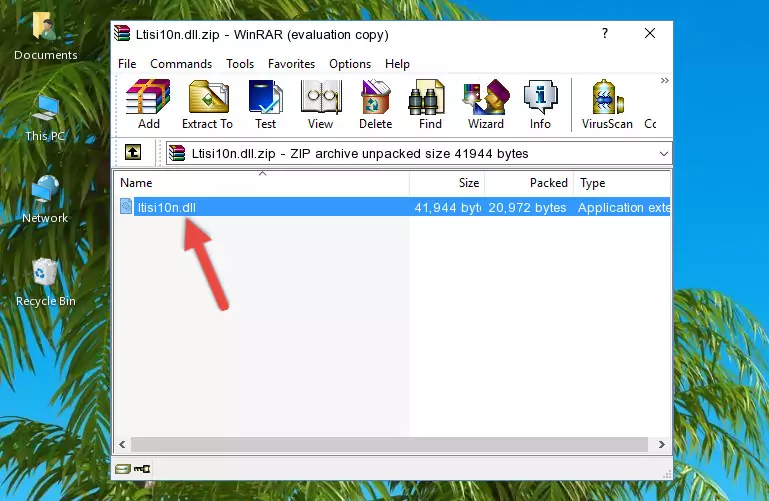
Task: Sort by the Name column header
Action: (262, 183)
